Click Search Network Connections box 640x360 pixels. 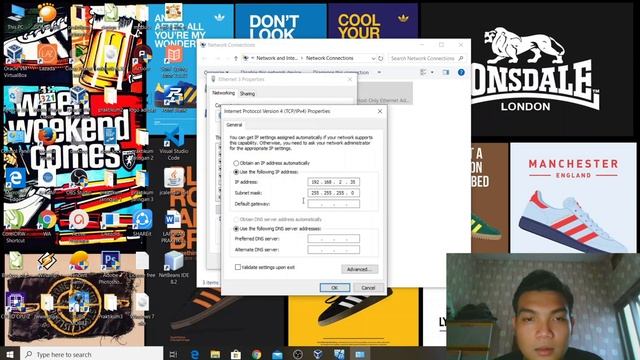(427, 58)
